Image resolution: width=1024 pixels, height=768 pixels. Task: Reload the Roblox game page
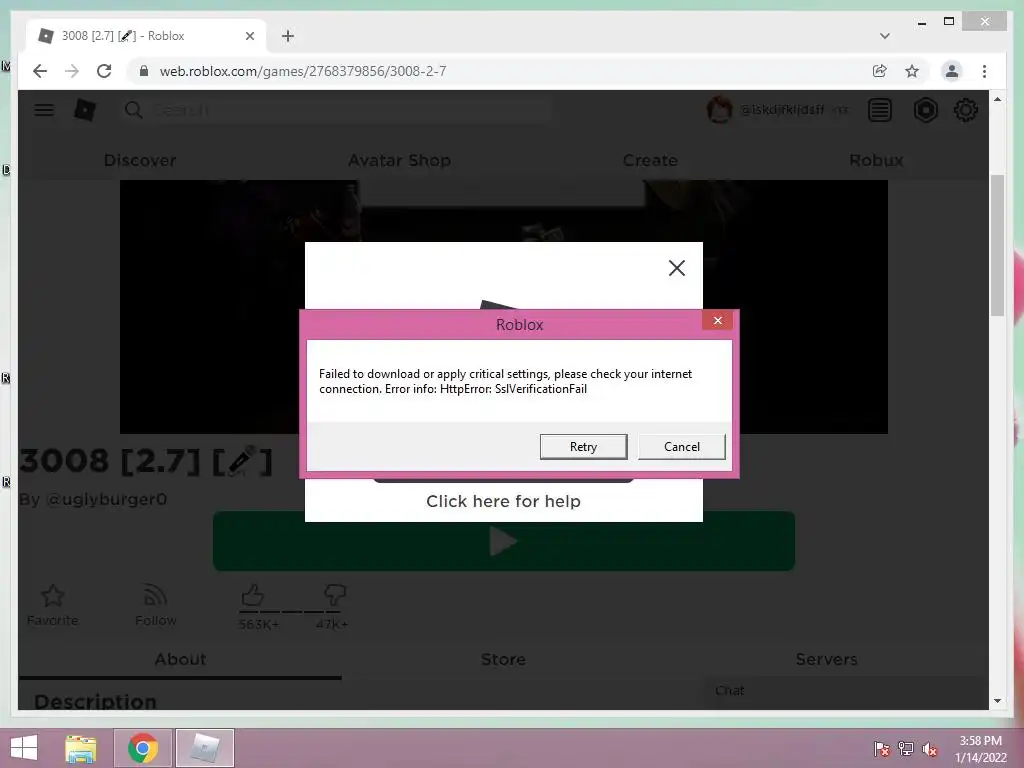(104, 71)
